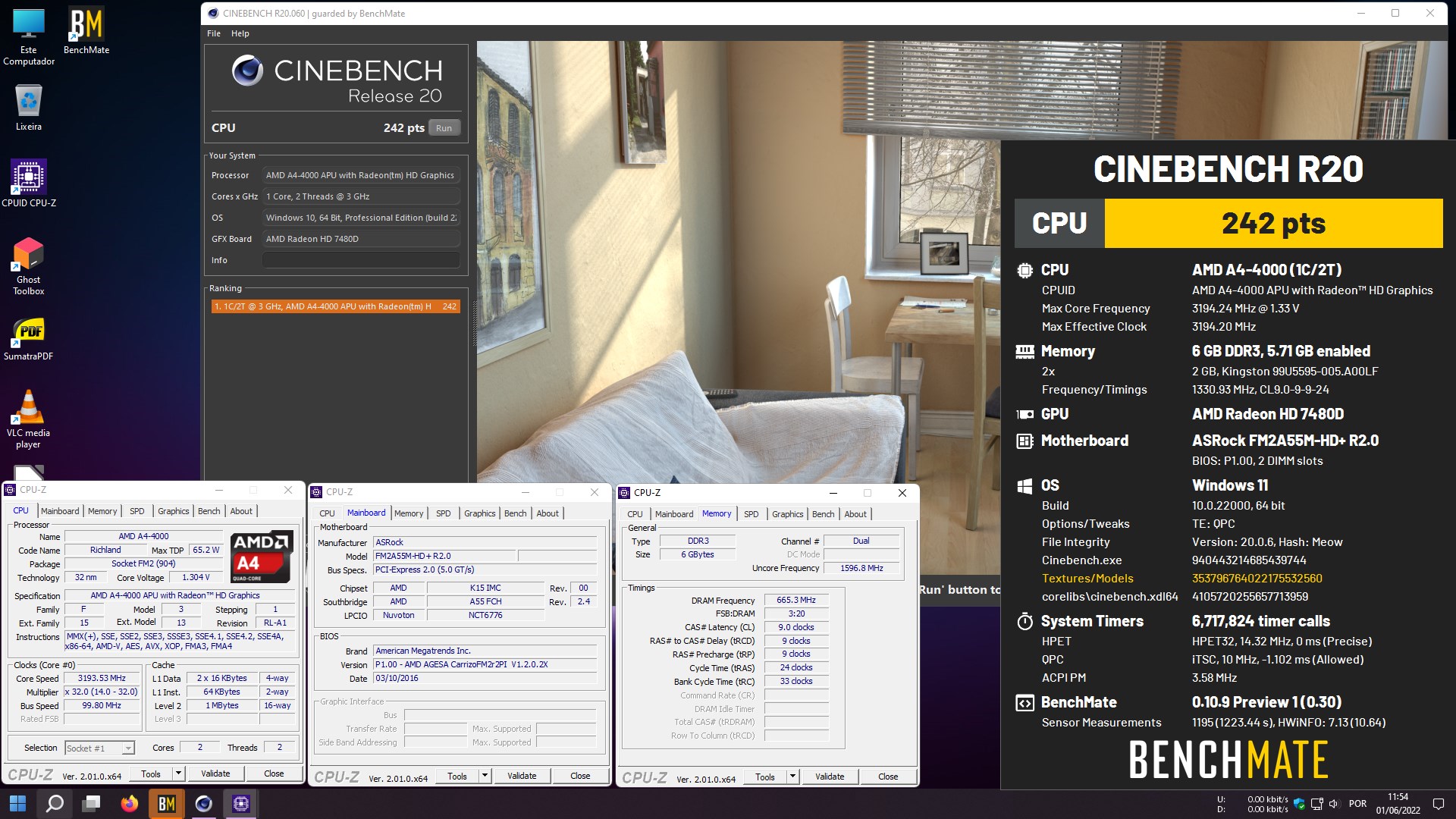Click the date and time clock
1456x819 pixels.
pos(1398,804)
